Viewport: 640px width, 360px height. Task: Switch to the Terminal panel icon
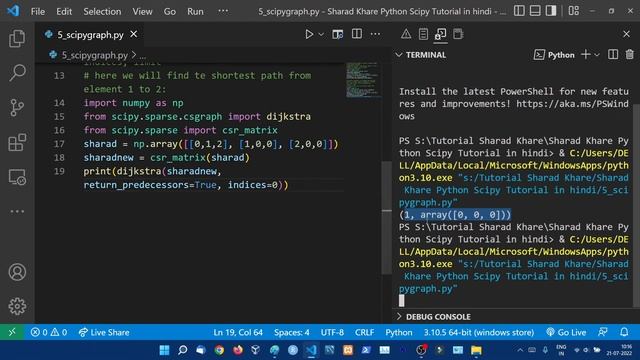pos(440,34)
